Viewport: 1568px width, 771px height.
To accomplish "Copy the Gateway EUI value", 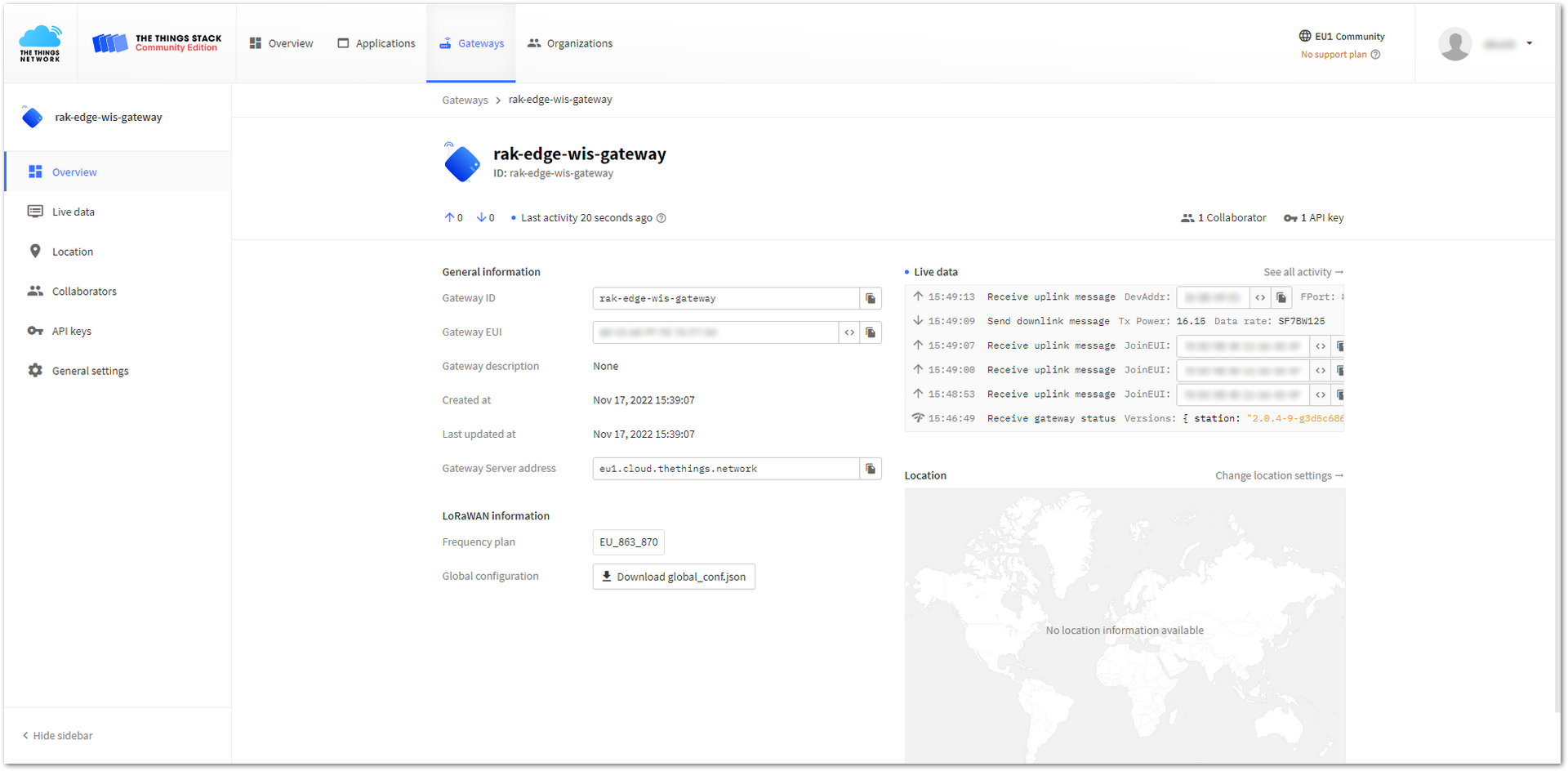I will coord(871,332).
